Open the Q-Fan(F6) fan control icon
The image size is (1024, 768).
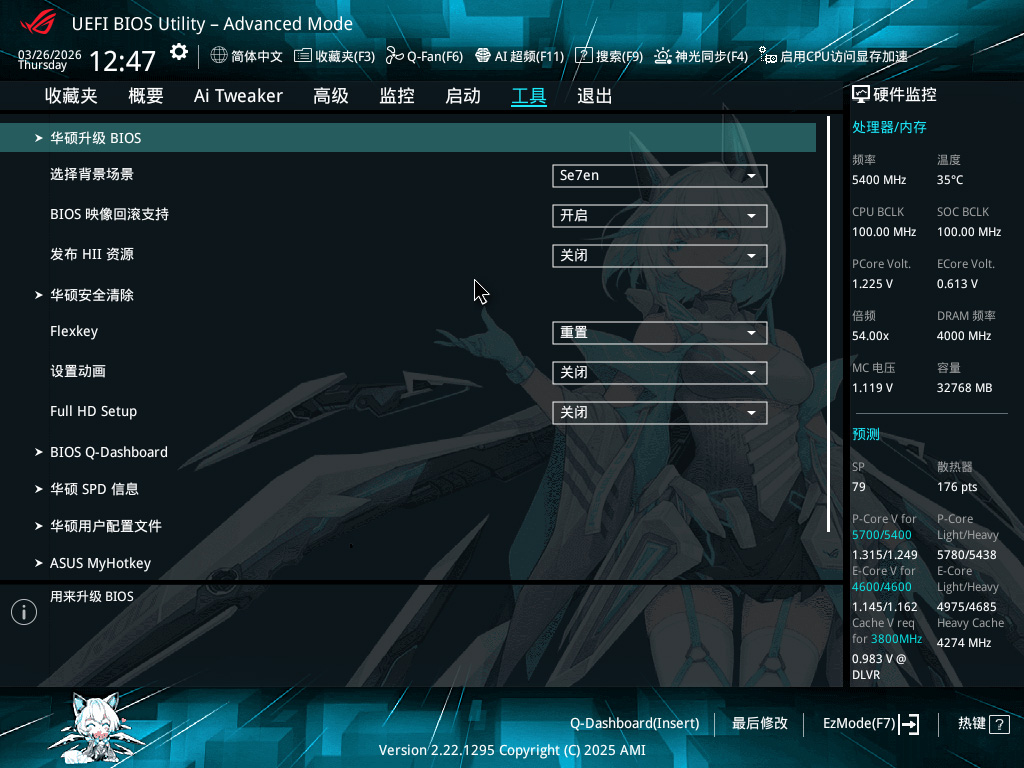393,56
